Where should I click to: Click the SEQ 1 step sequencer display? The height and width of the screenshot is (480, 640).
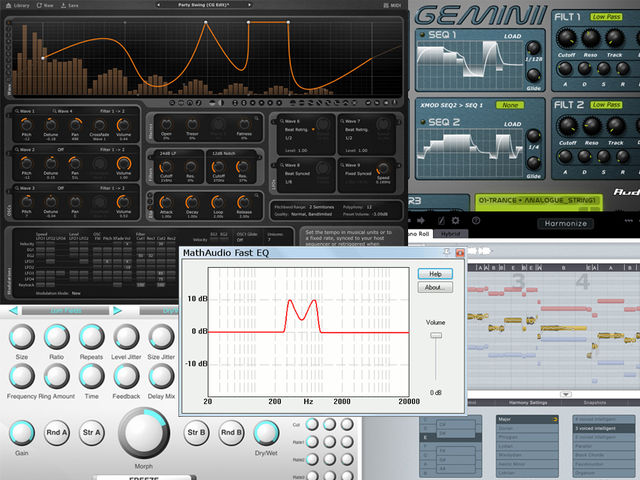tap(469, 63)
